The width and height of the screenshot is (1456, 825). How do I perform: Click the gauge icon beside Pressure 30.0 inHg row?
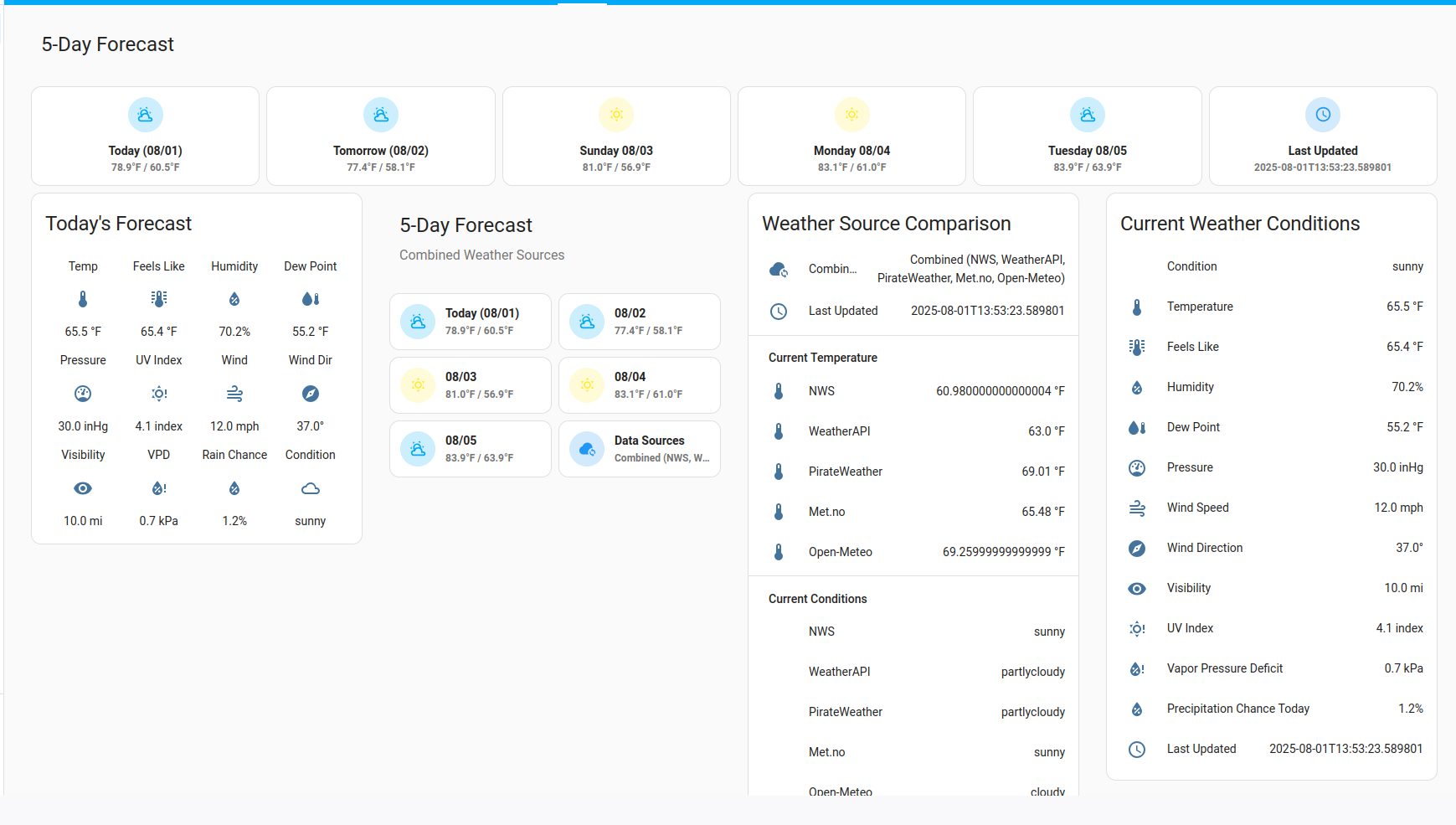point(1137,468)
